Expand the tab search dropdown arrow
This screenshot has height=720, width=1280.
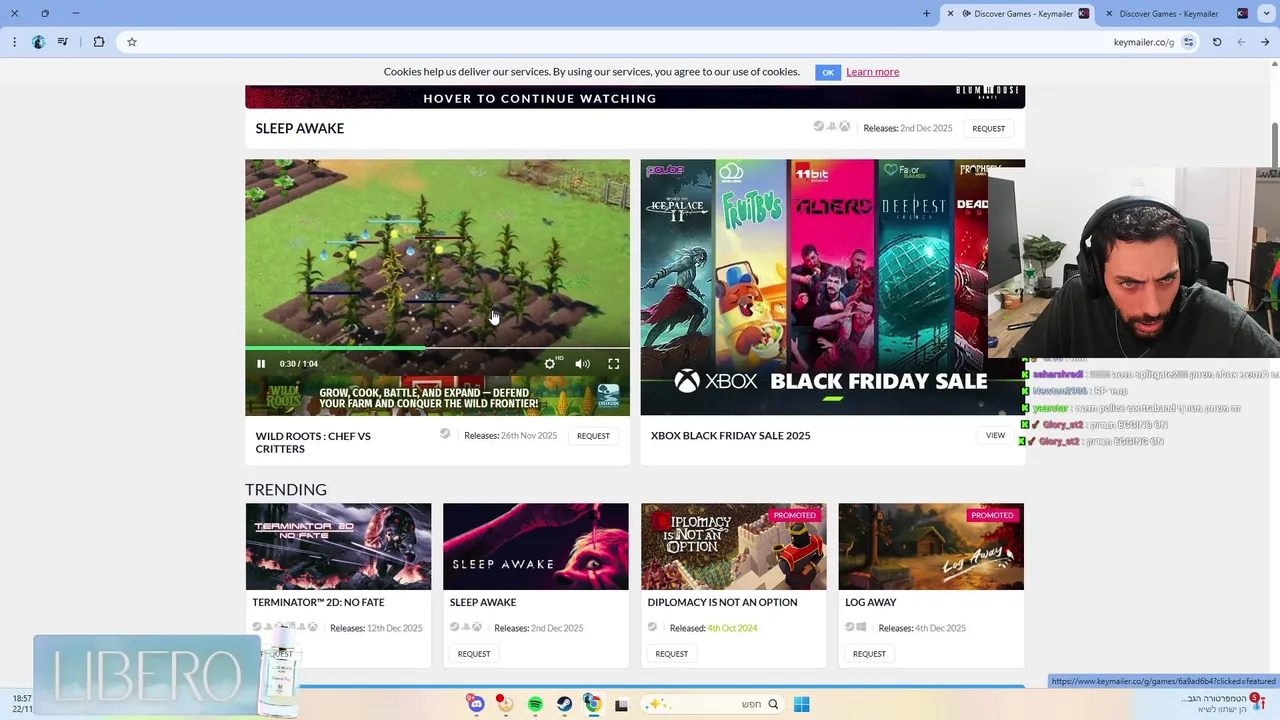[1268, 14]
